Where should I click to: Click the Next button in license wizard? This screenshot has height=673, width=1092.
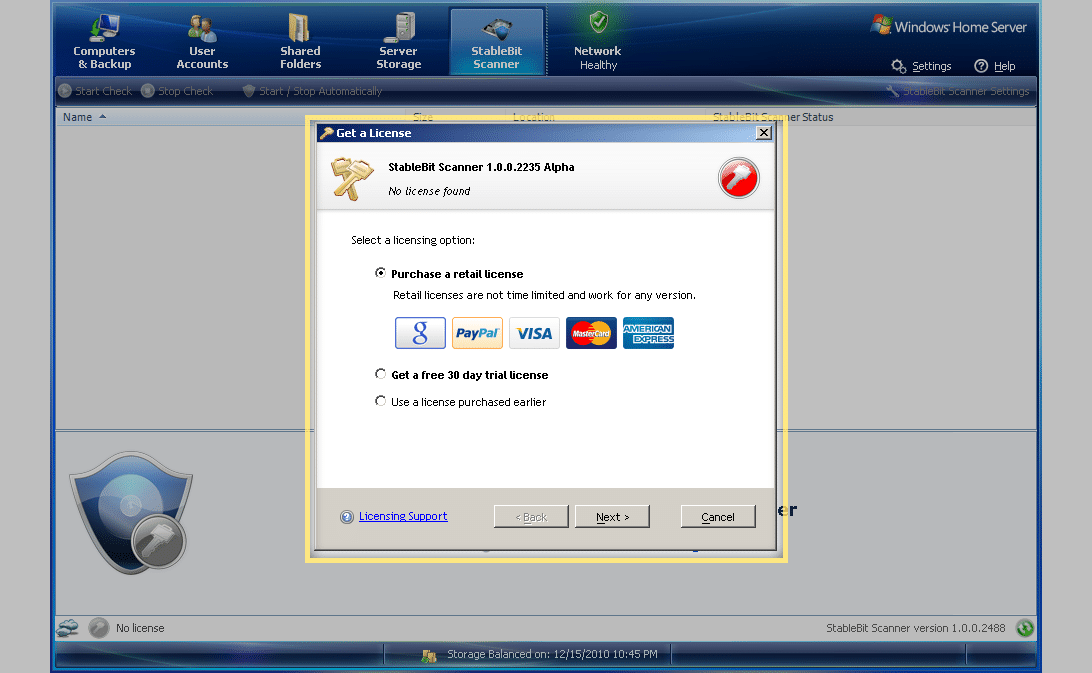pyautogui.click(x=612, y=516)
